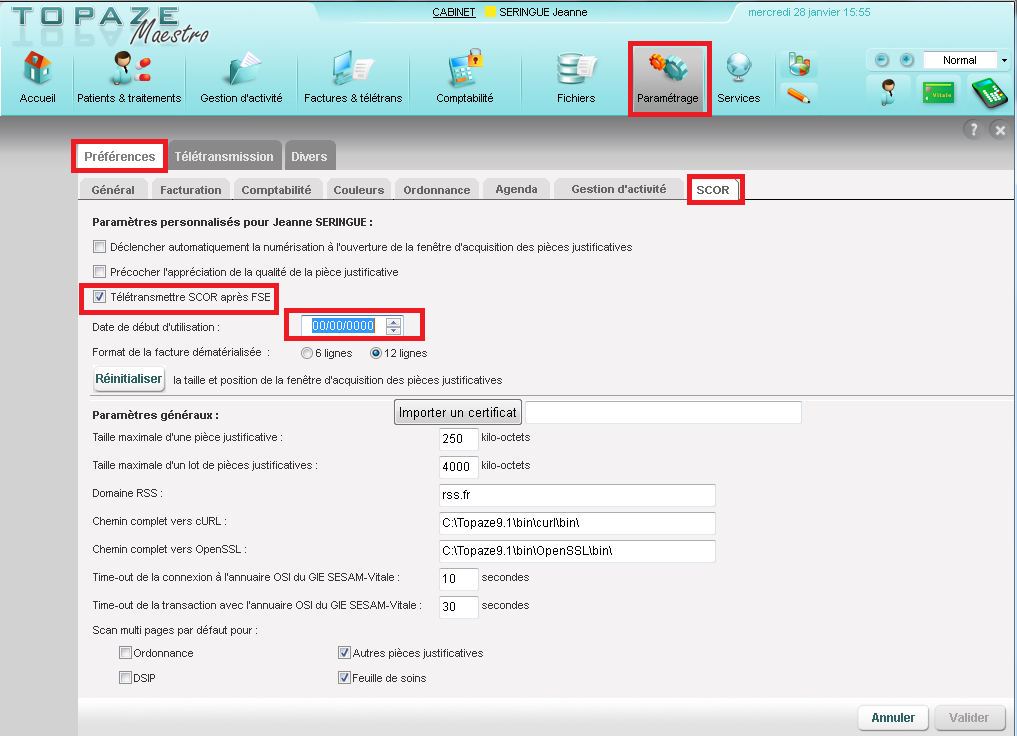Open Patients & traitements module

[x=129, y=78]
